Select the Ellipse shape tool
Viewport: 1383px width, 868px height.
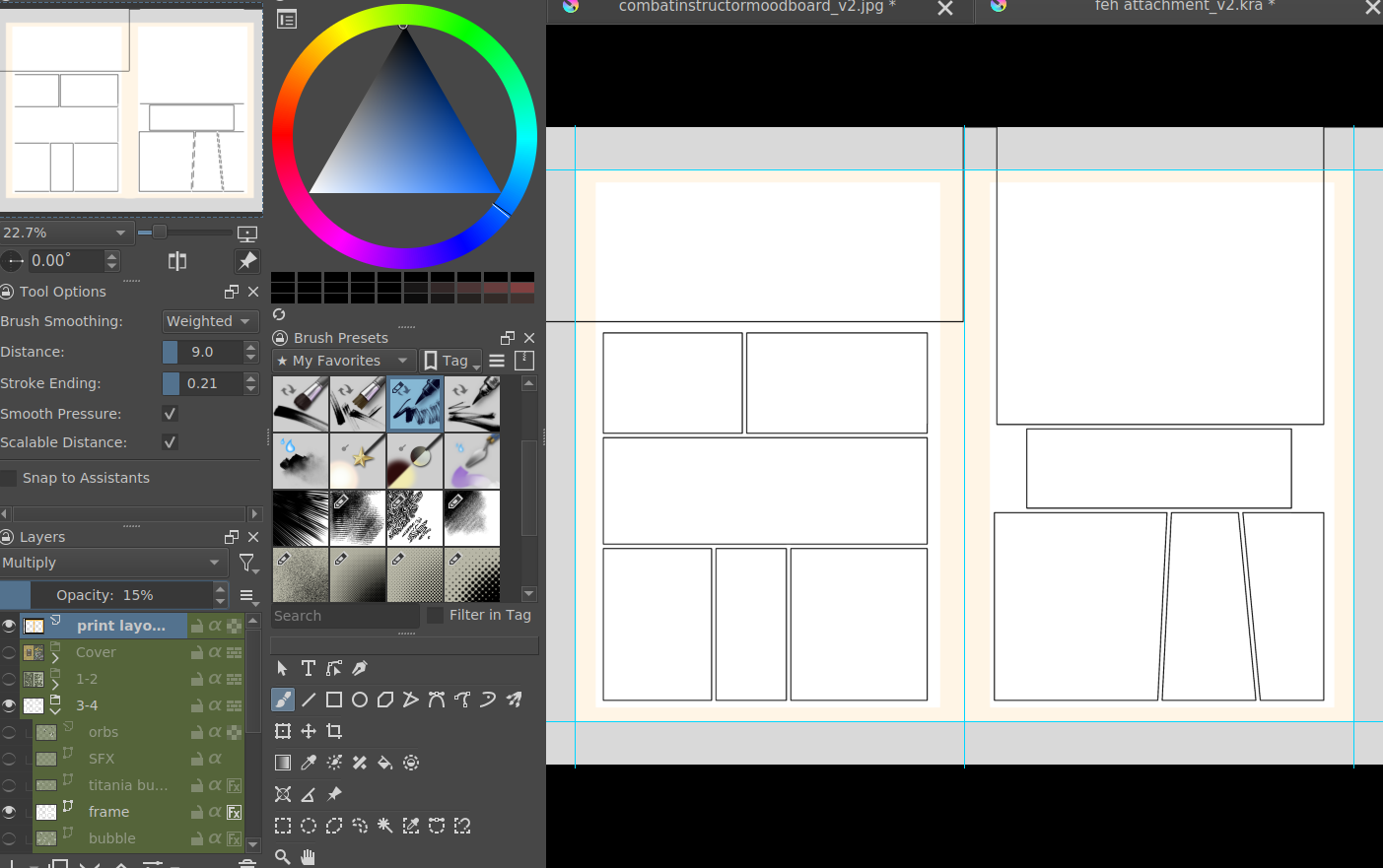[x=360, y=700]
